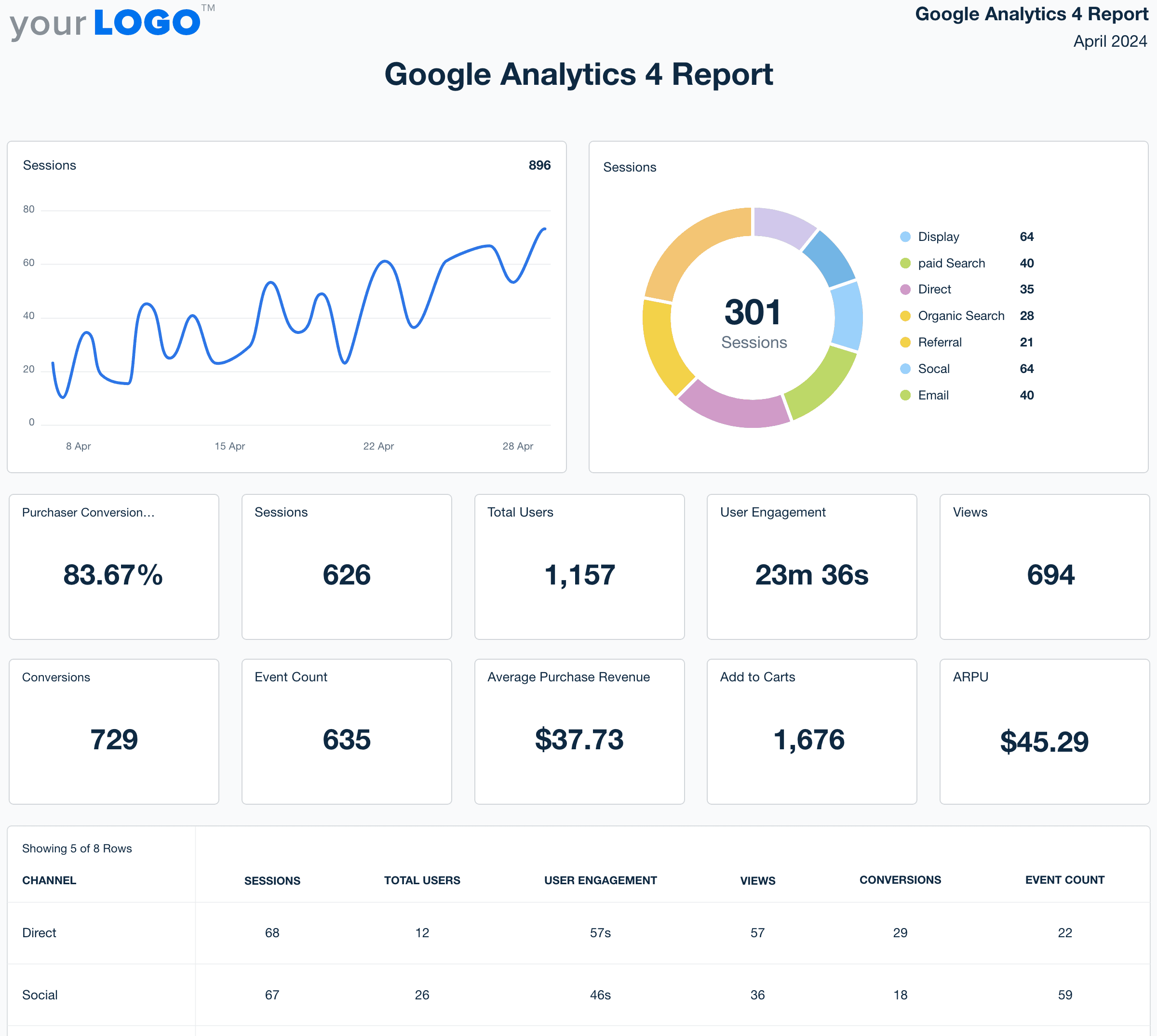Click the Socal legend color dot

click(905, 368)
